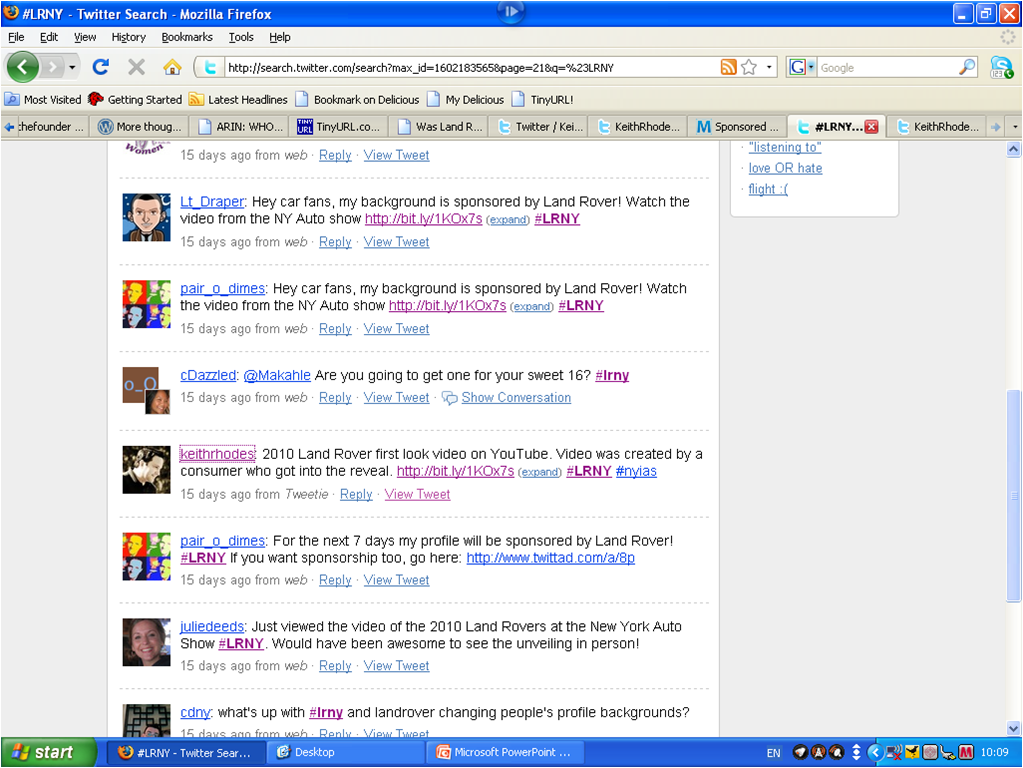Click the Stop loading X icon
This screenshot has width=1023, height=768.
(136, 67)
